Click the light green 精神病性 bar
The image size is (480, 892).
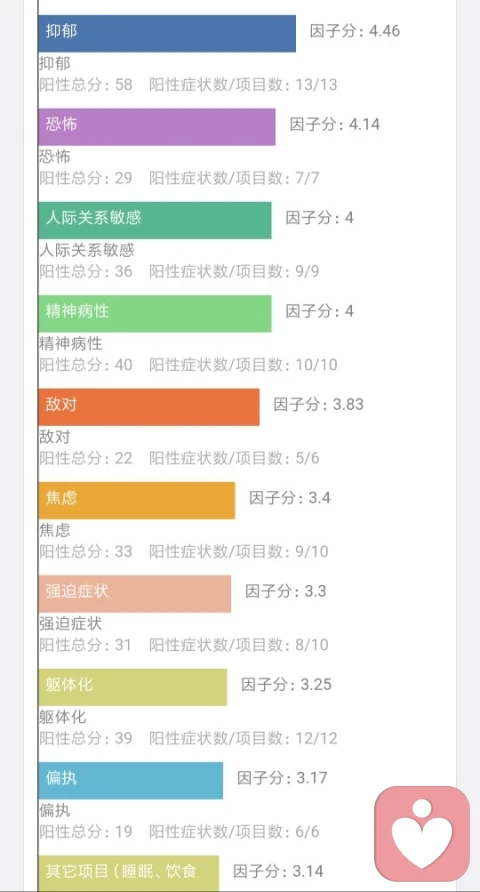tap(155, 313)
